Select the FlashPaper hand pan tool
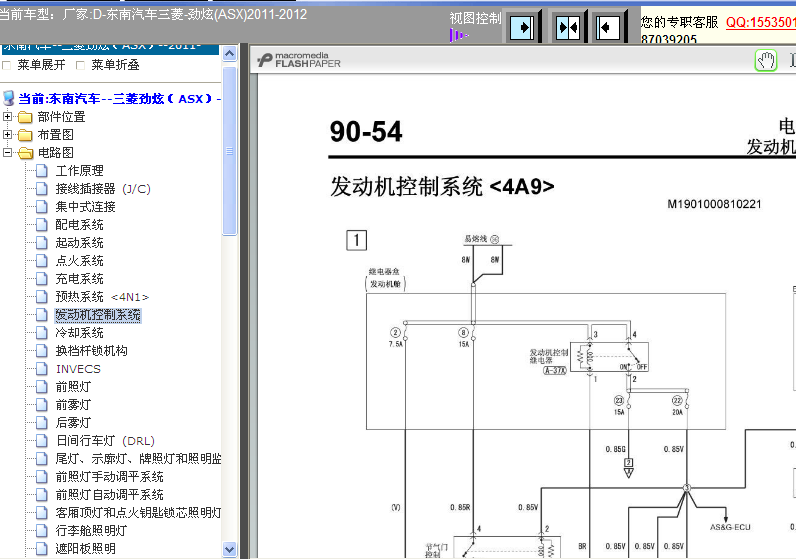 click(766, 61)
